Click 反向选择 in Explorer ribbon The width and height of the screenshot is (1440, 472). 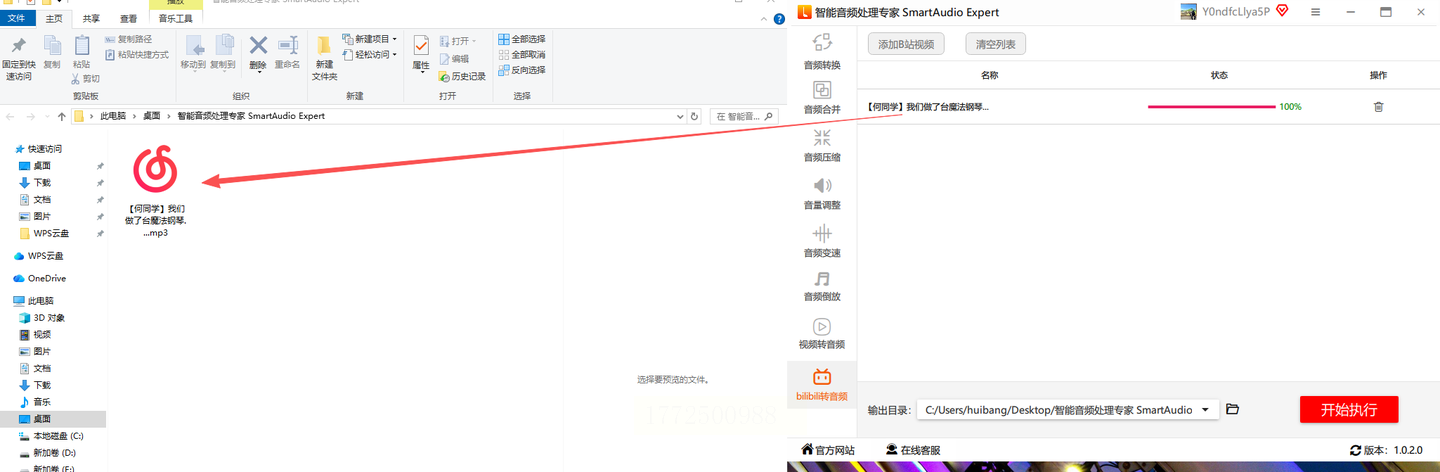tap(521, 70)
